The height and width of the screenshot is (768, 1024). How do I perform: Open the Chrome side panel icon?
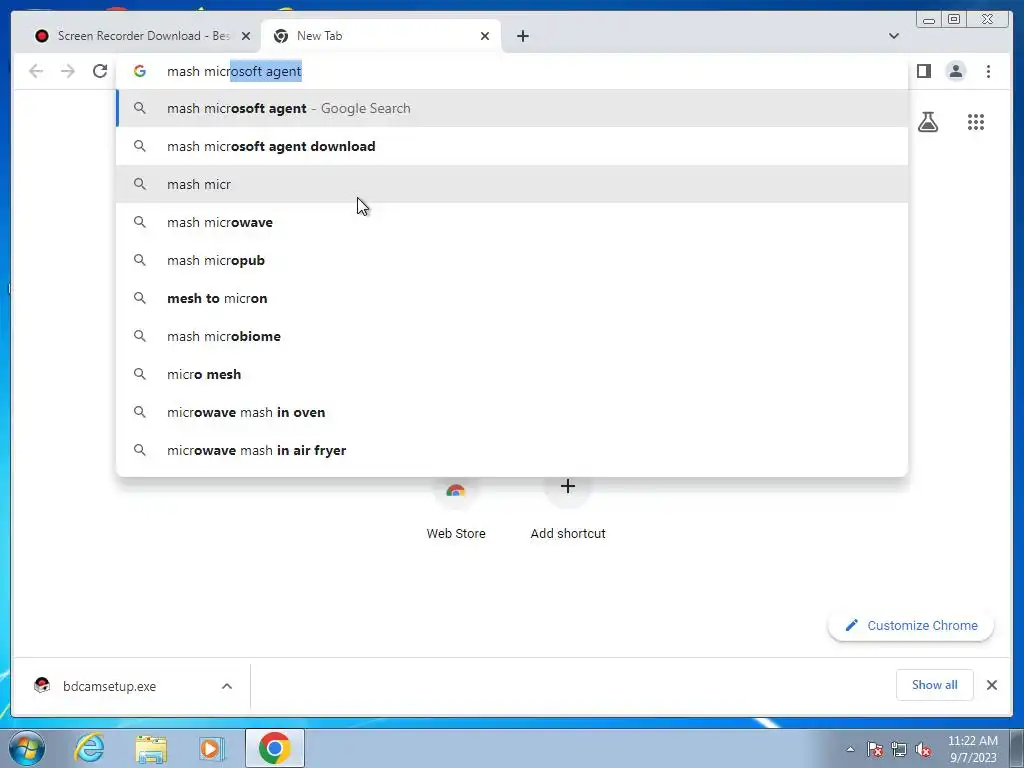click(923, 71)
